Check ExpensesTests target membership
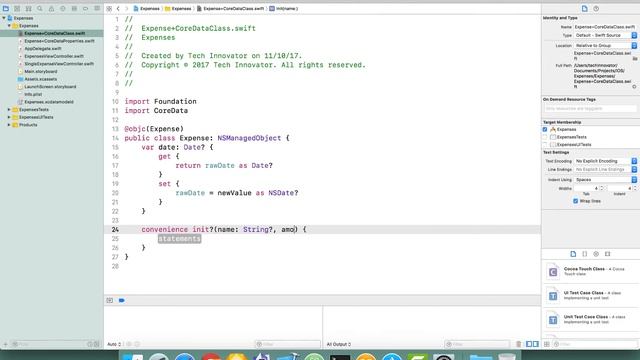Viewport: 640px width, 360px height. pos(545,137)
